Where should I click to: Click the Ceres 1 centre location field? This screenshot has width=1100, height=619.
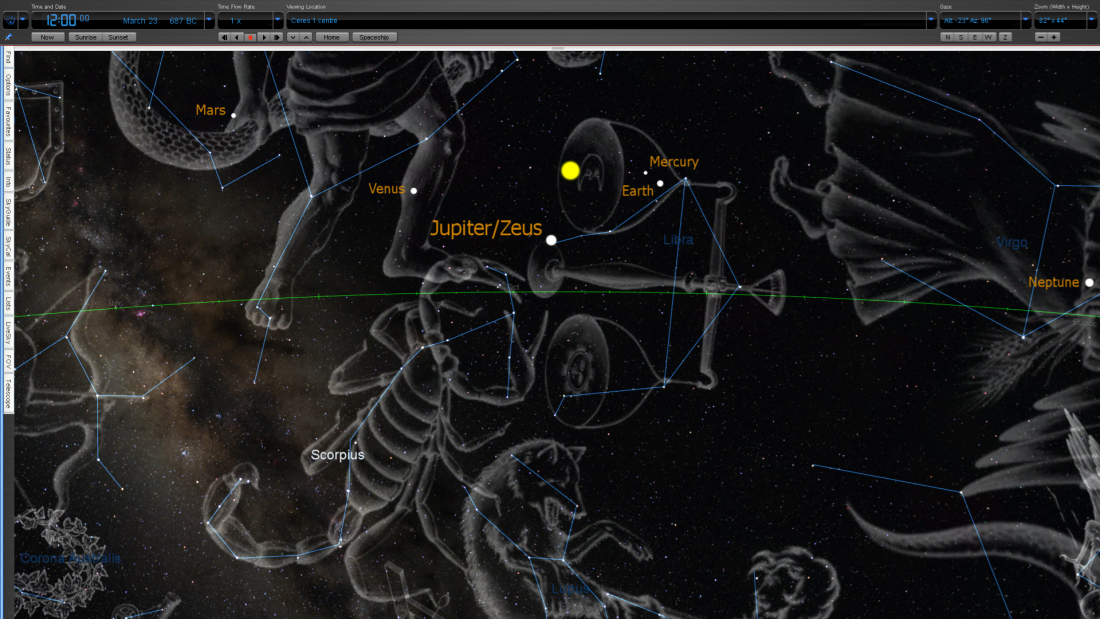tap(606, 21)
